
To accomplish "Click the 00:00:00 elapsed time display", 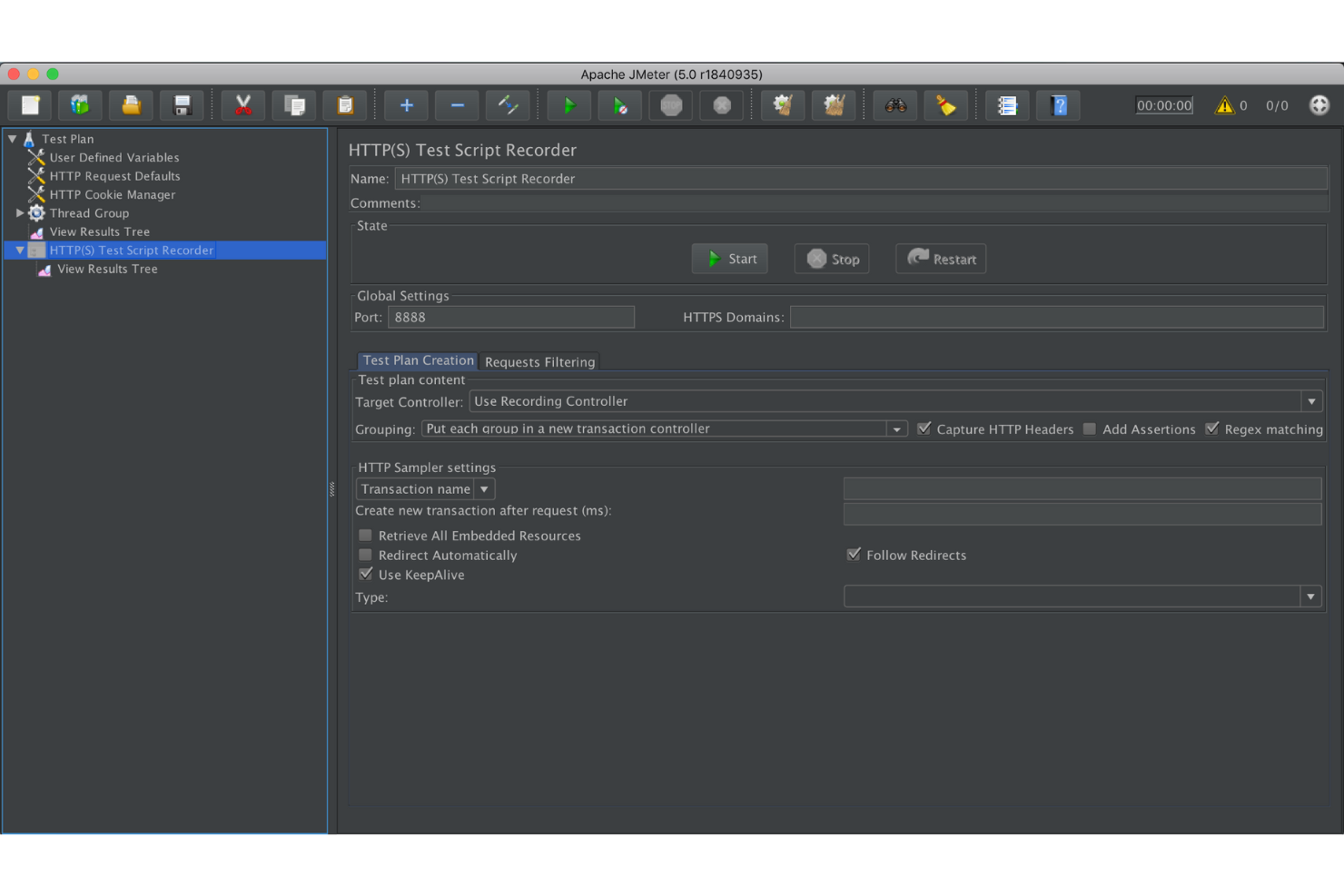I will pos(1164,105).
